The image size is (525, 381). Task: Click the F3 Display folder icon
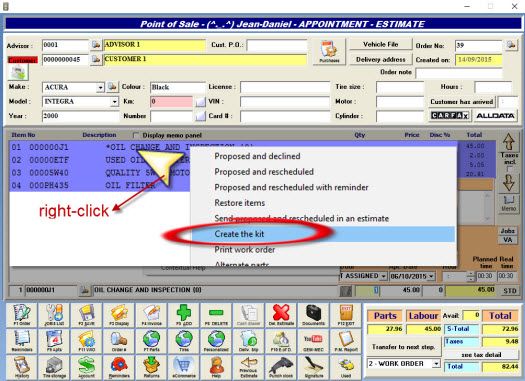119,315
